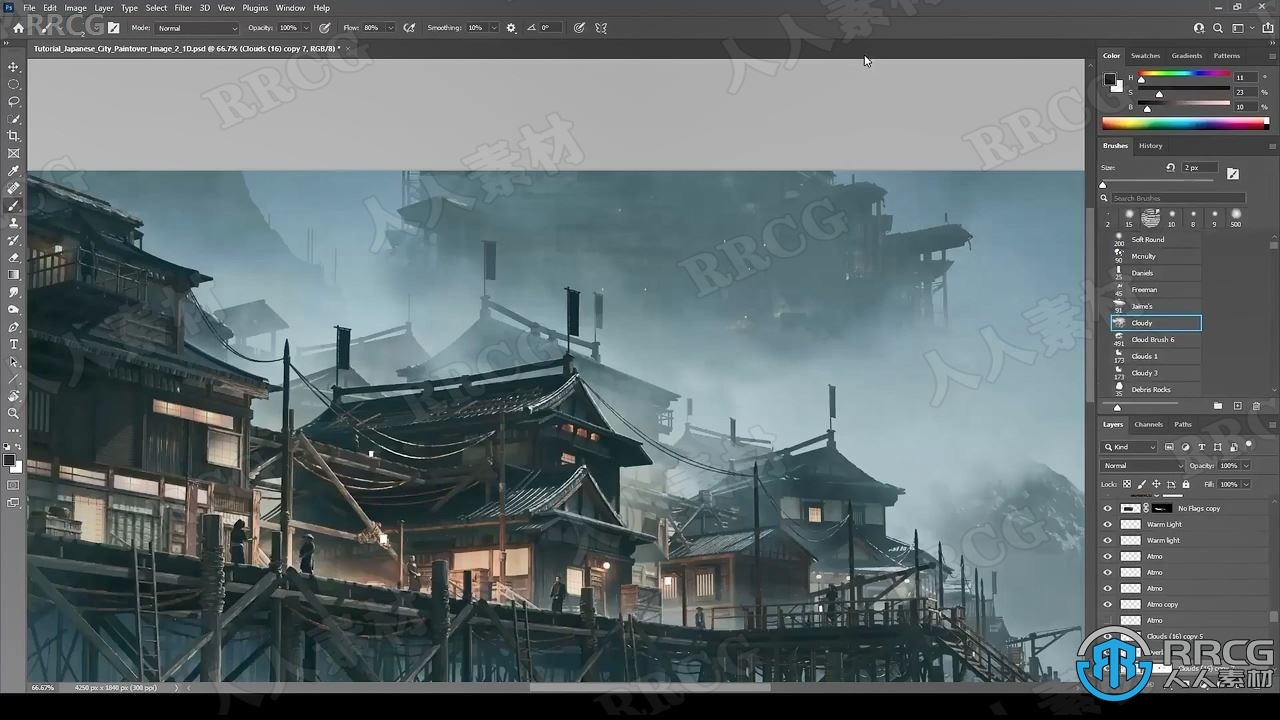Expand the Smoothing value dropdown
The width and height of the screenshot is (1280, 720).
tap(494, 28)
